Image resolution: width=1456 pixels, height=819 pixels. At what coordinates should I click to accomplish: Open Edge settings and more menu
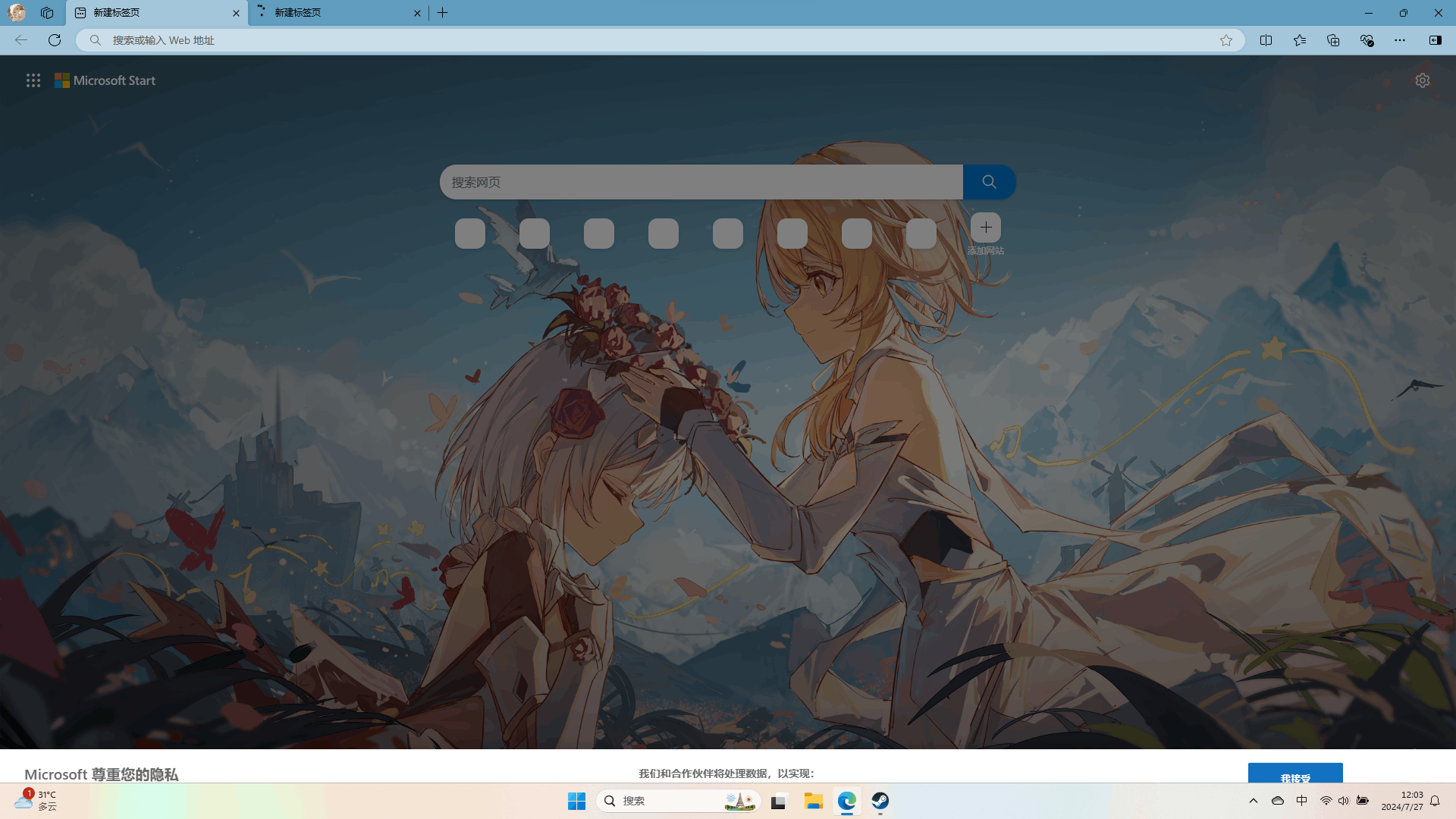click(x=1400, y=40)
